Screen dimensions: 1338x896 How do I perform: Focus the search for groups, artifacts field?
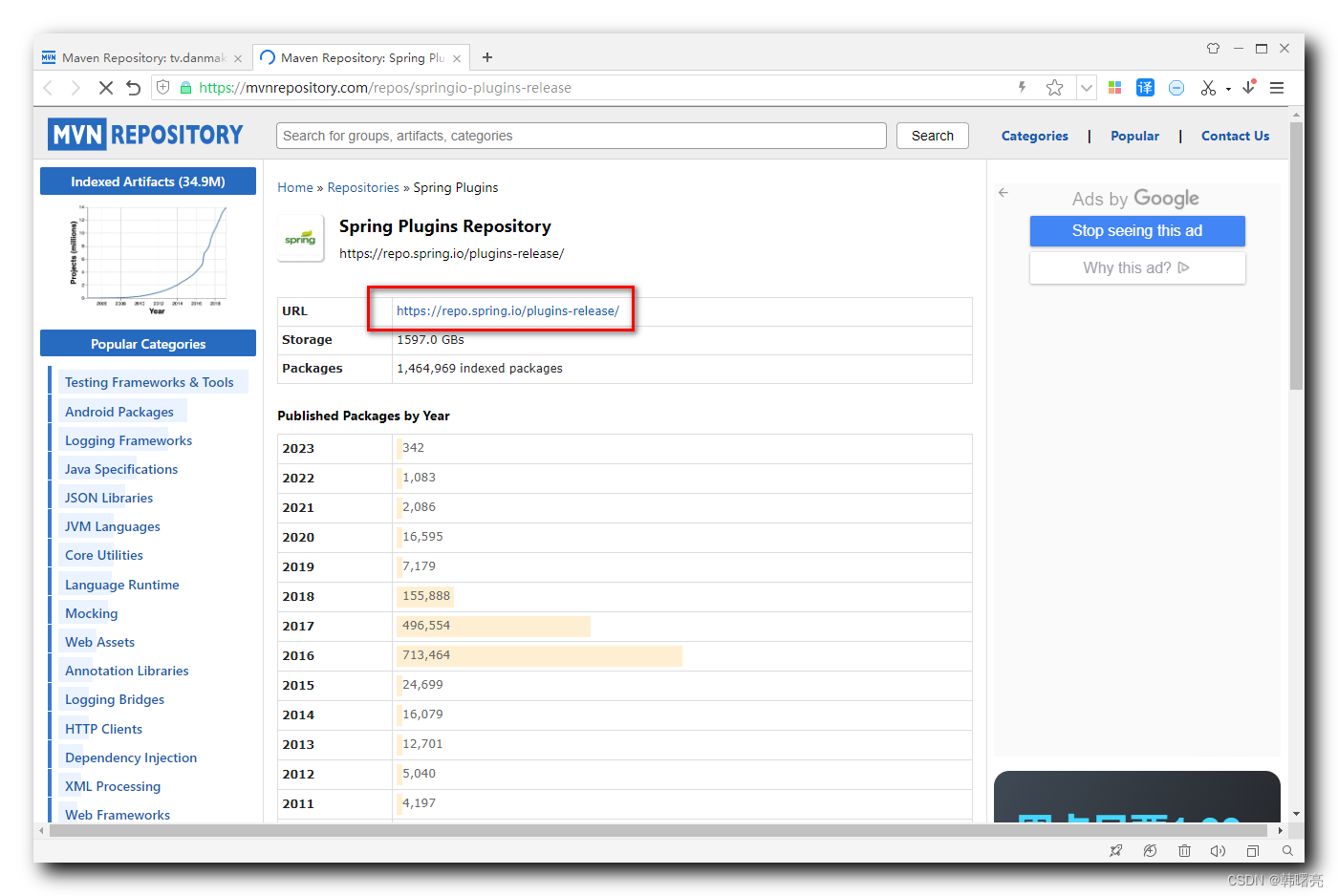click(x=581, y=136)
